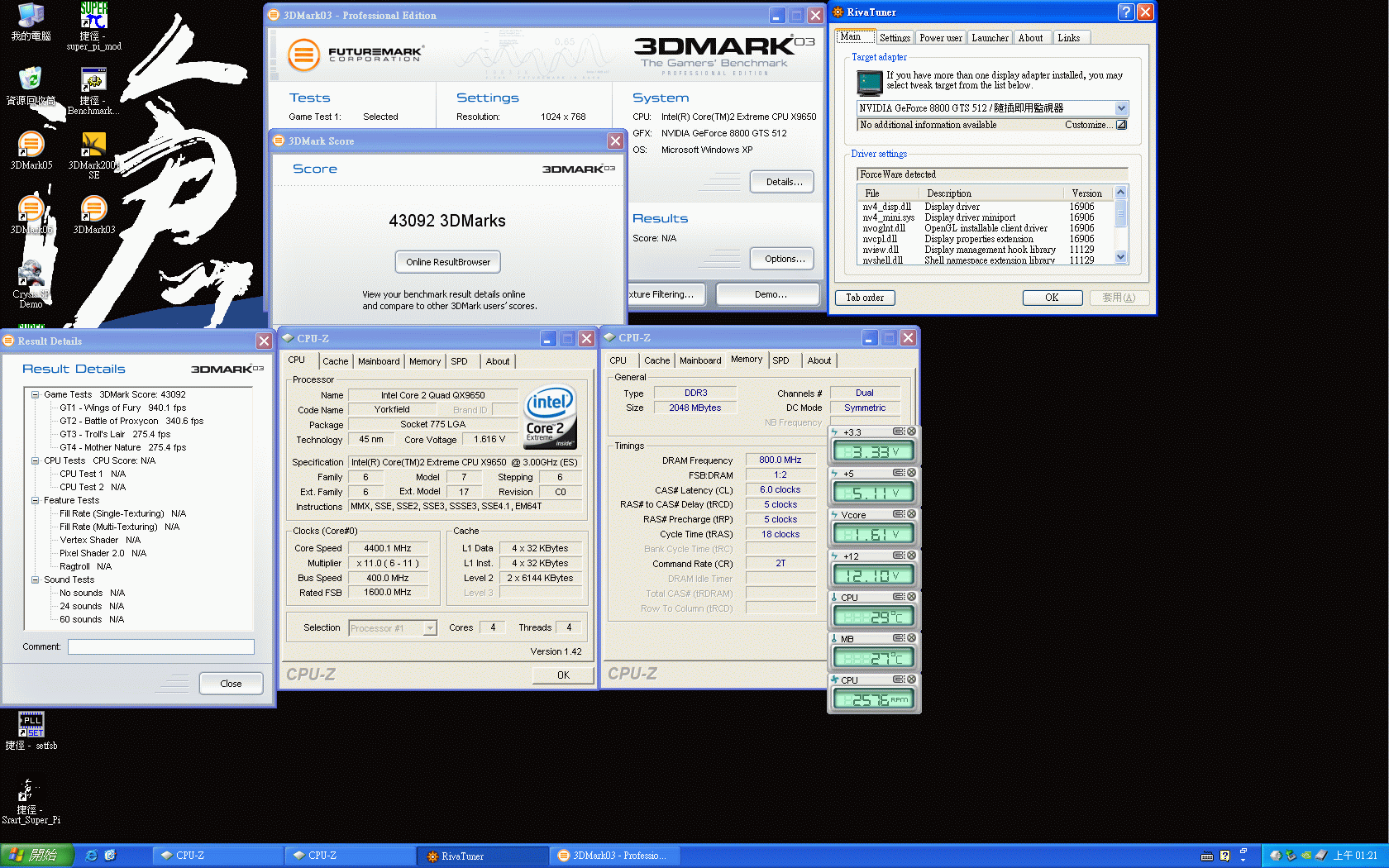1389x868 pixels.
Task: Open the Processor #1 selection dropdown
Action: coord(430,628)
